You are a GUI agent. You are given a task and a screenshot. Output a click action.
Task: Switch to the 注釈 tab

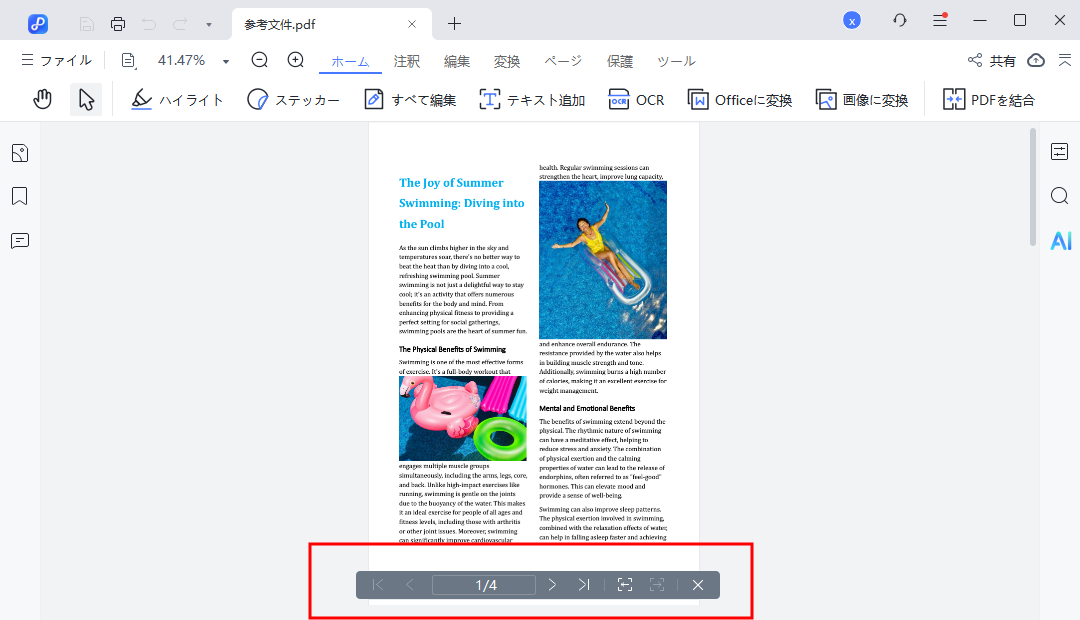coord(407,61)
